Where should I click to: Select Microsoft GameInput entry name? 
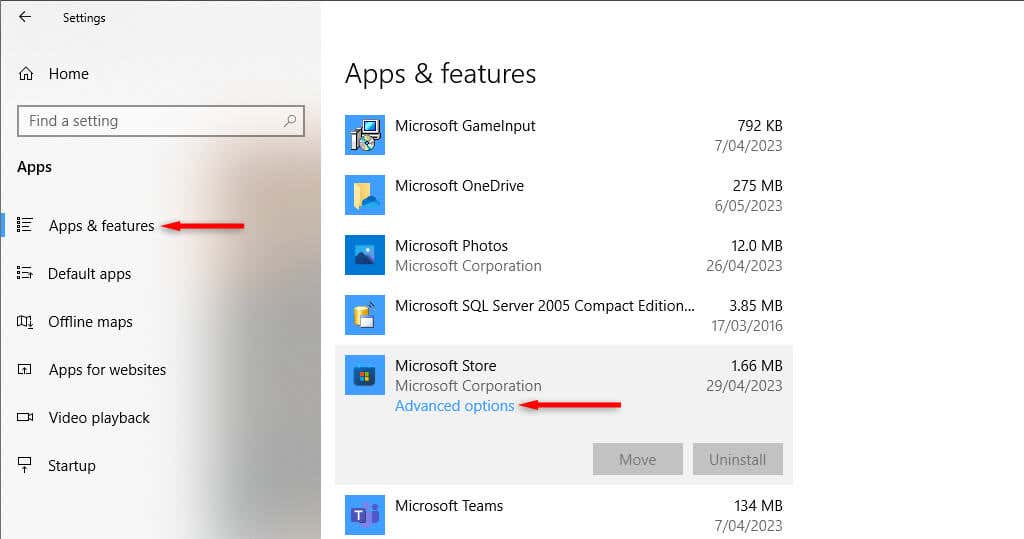(x=465, y=125)
